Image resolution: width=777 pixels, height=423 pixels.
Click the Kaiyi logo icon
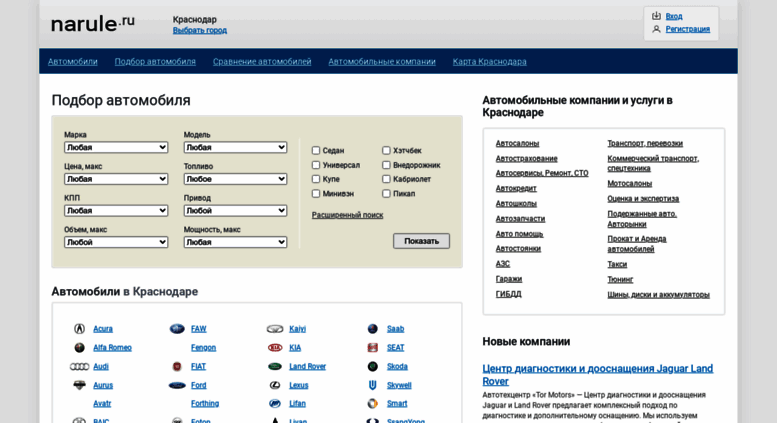(275, 329)
